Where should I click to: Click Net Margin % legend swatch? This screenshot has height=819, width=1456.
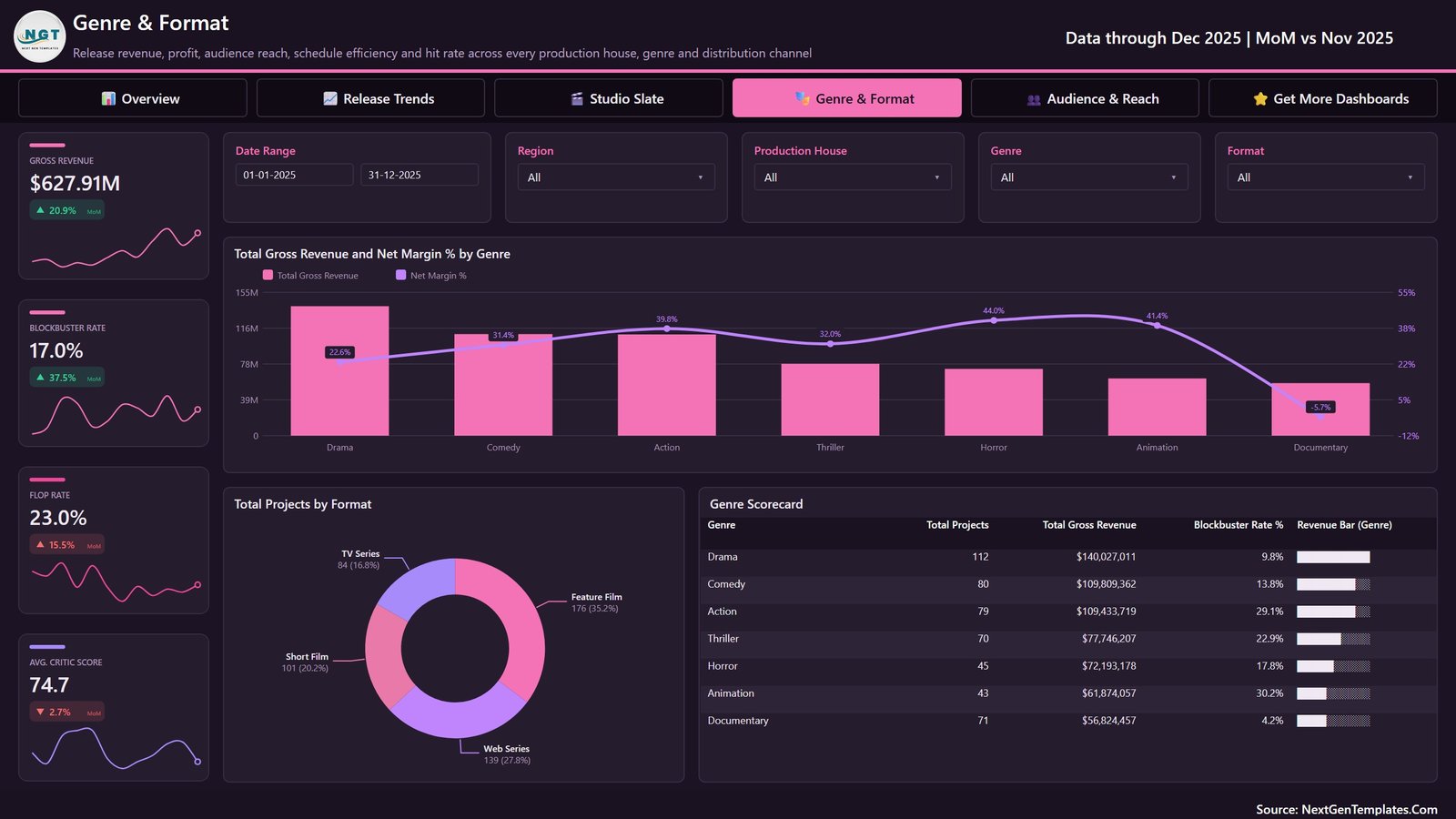tap(400, 275)
